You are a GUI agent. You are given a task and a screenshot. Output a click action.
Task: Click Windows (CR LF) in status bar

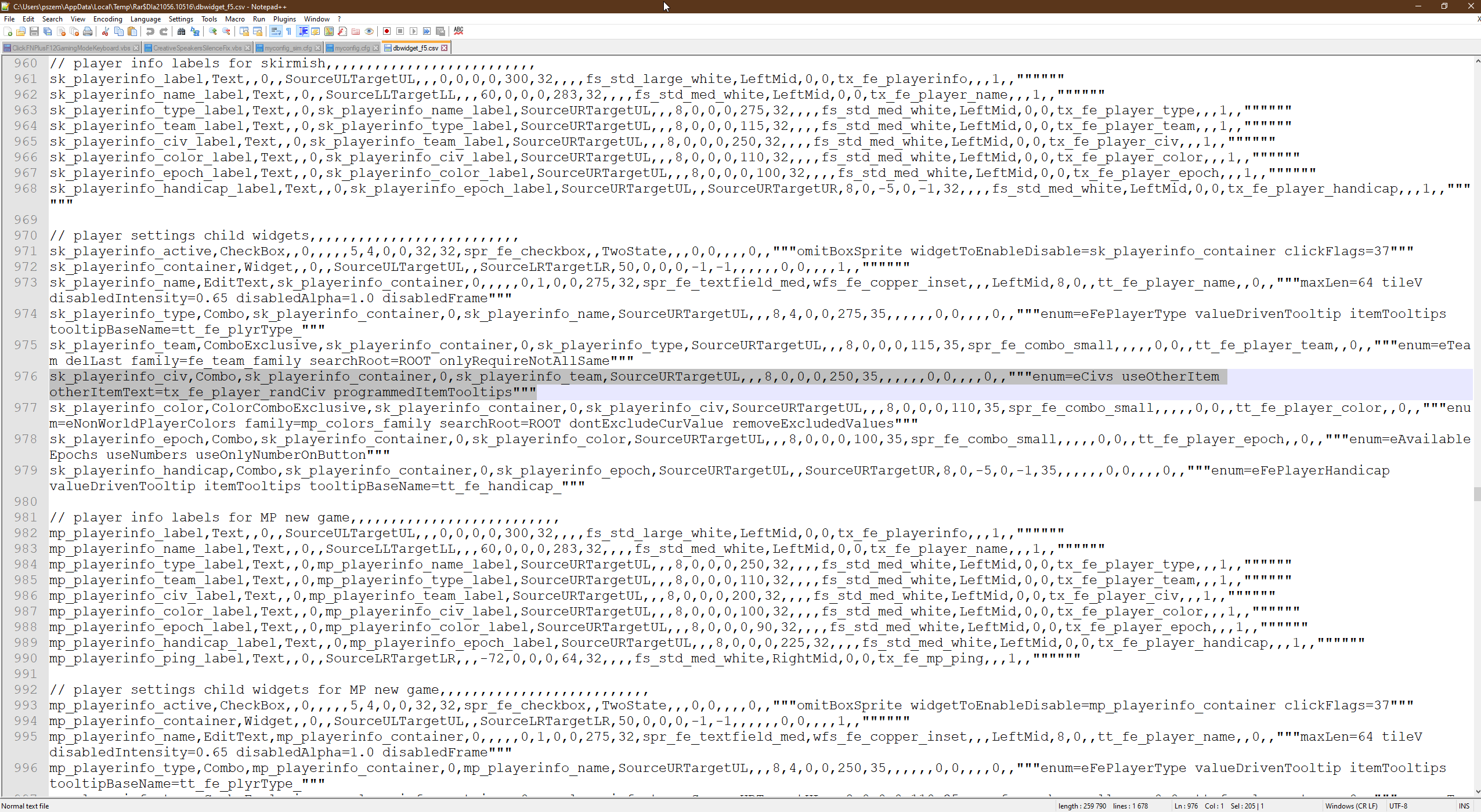pos(1351,806)
